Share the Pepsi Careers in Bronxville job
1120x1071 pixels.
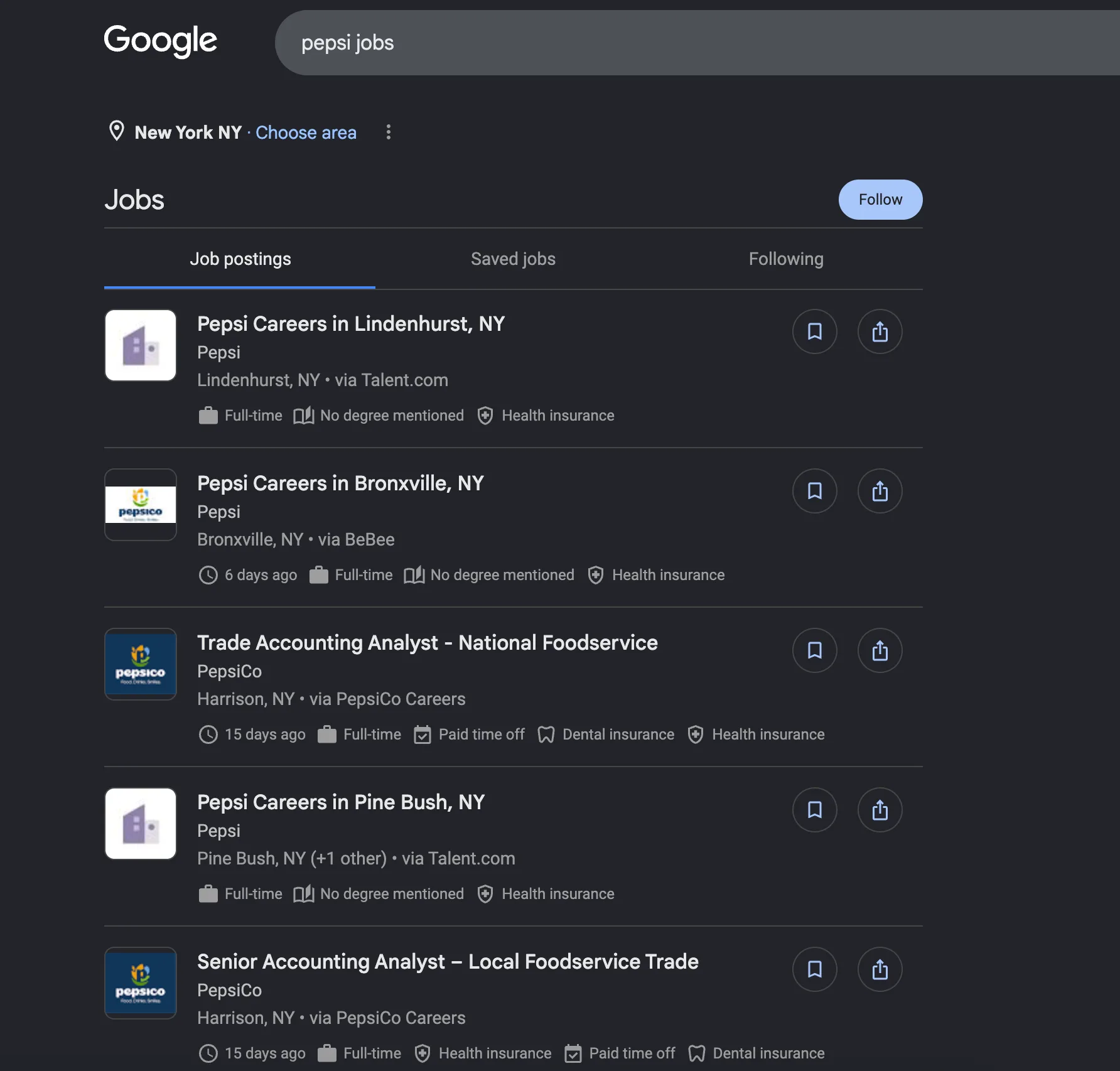coord(880,491)
